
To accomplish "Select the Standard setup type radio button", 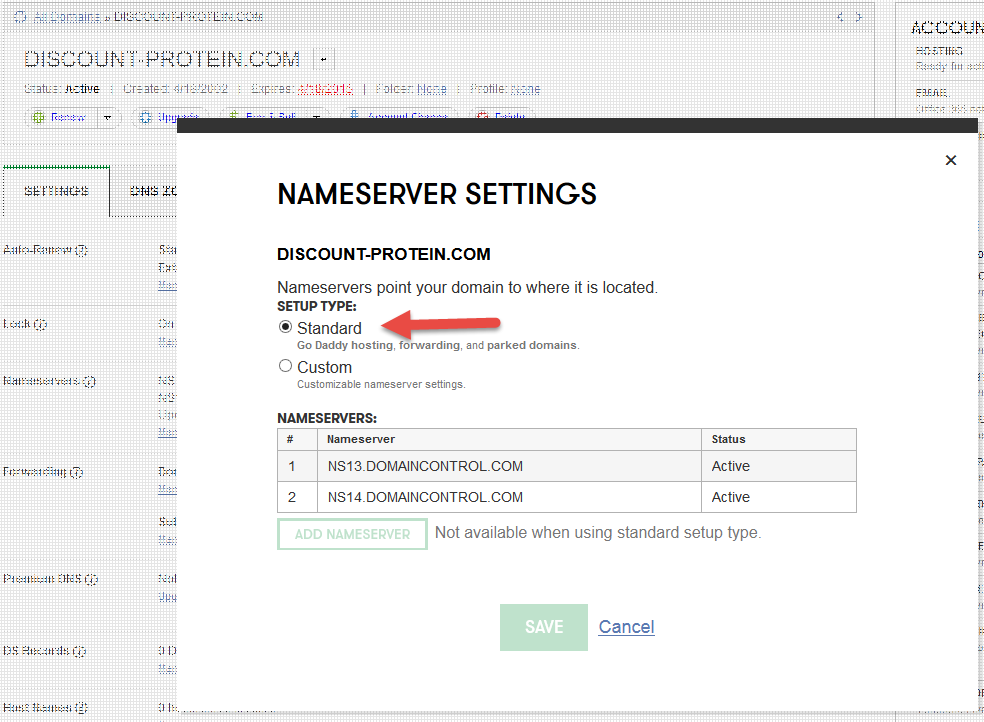I will [286, 327].
